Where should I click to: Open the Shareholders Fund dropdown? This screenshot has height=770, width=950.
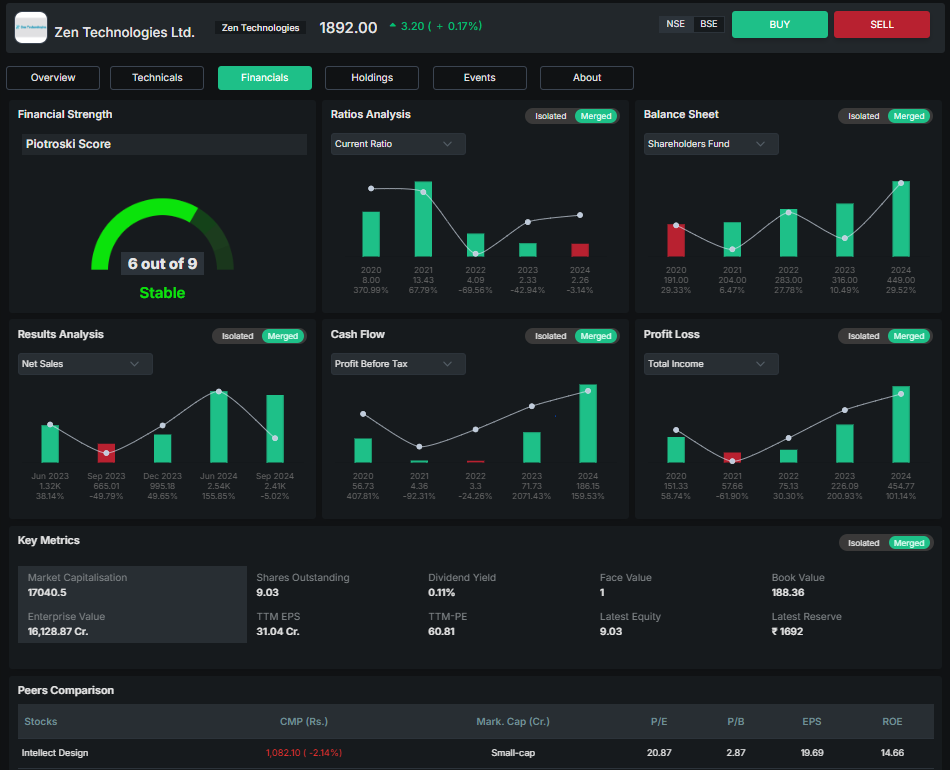pyautogui.click(x=711, y=144)
